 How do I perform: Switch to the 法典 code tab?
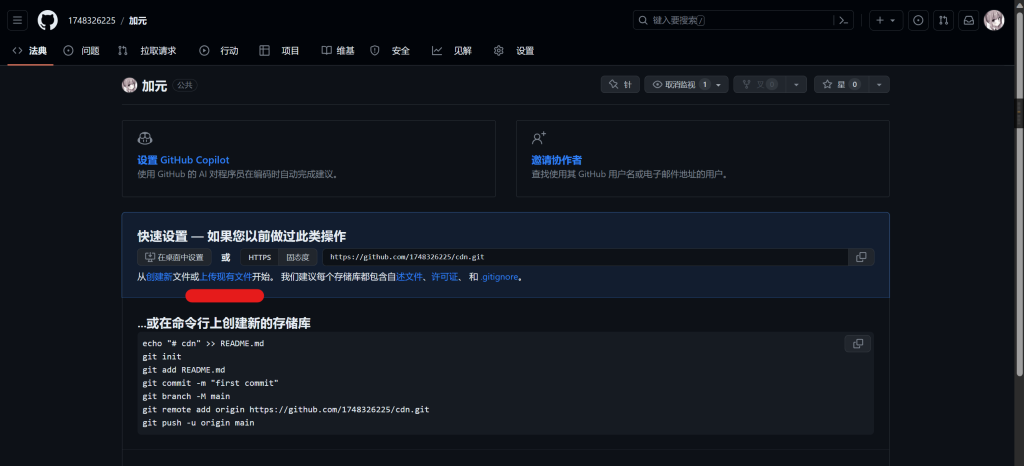(x=30, y=51)
